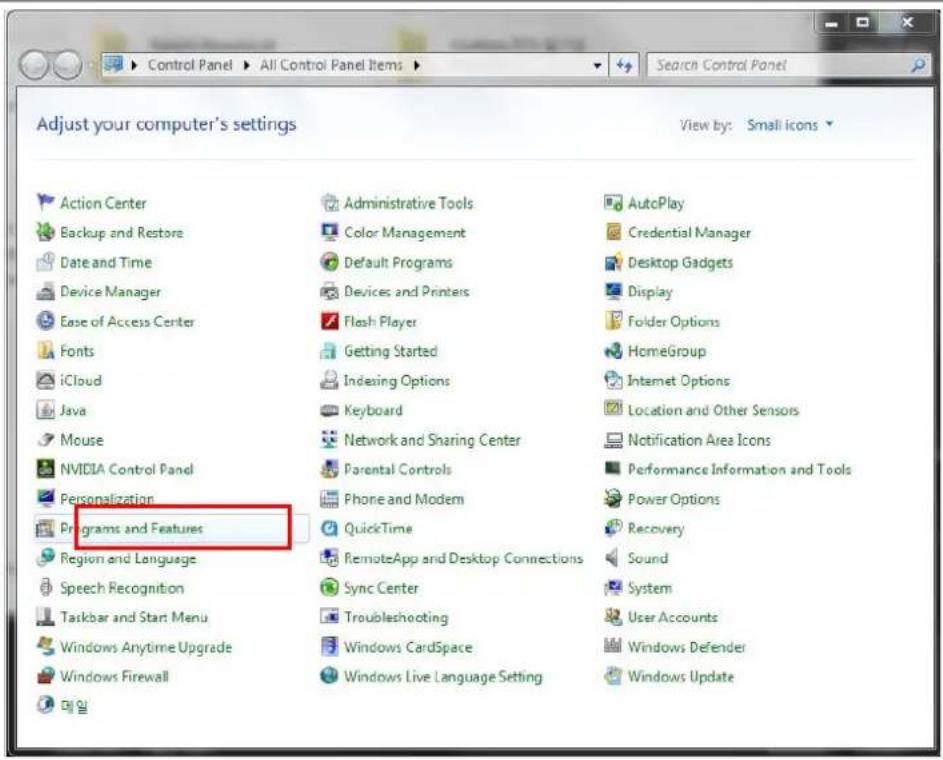Expand the address bar history dropdown arrow

(x=597, y=66)
